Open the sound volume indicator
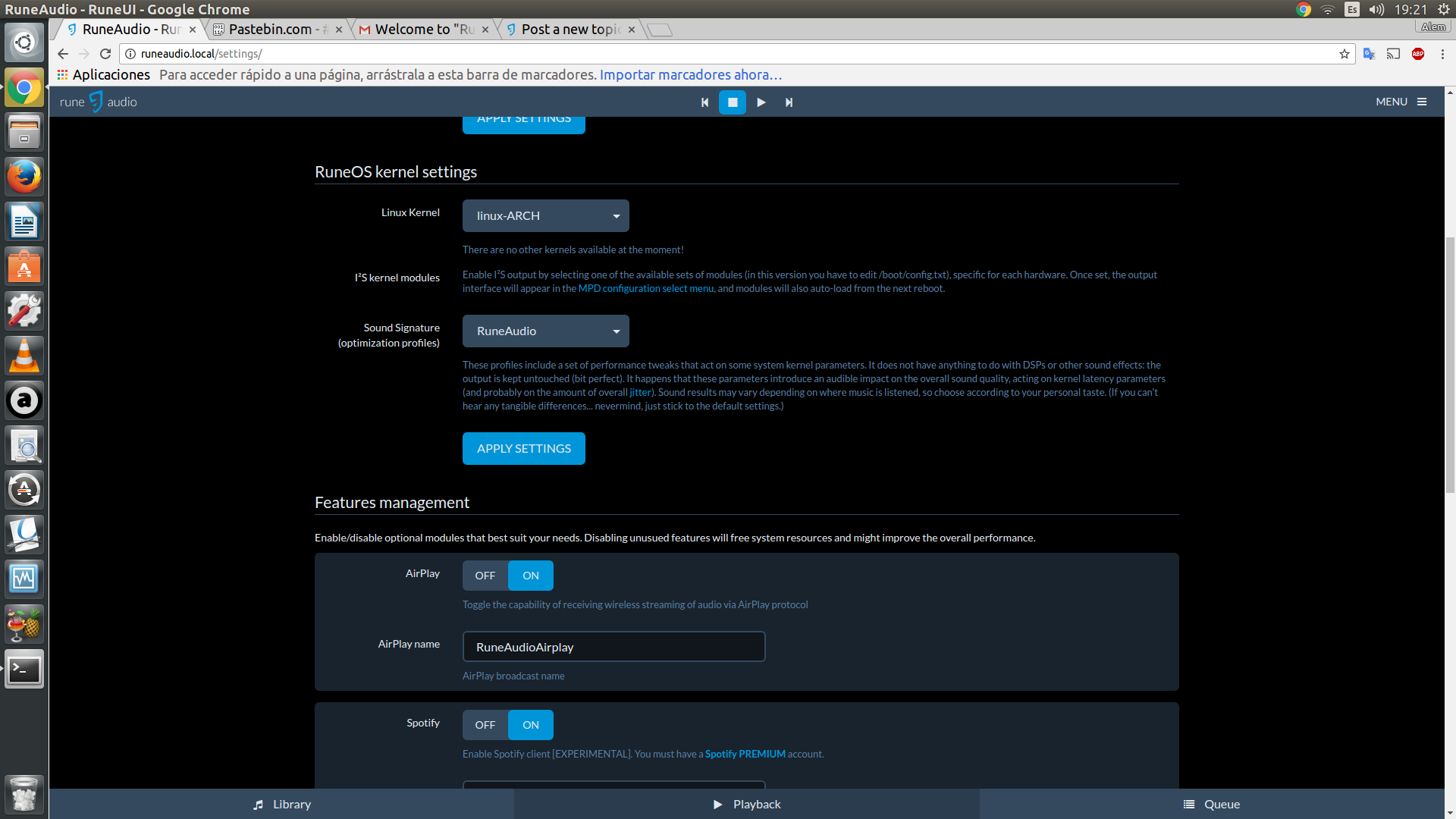Screen dimensions: 1456x819 pyautogui.click(x=1376, y=9)
